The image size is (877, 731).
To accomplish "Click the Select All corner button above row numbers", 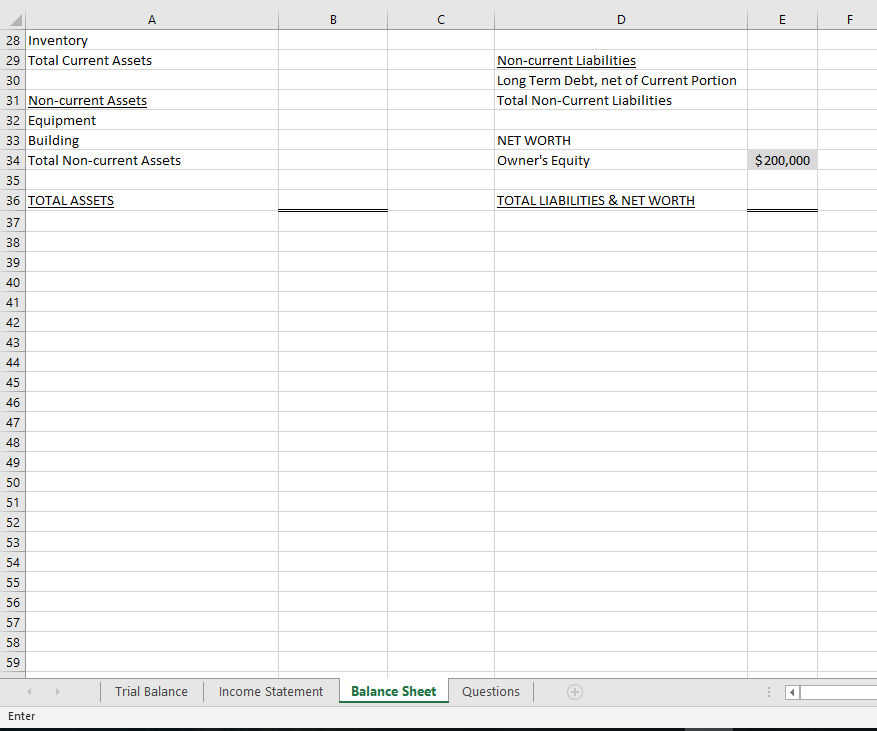I will (x=11, y=19).
